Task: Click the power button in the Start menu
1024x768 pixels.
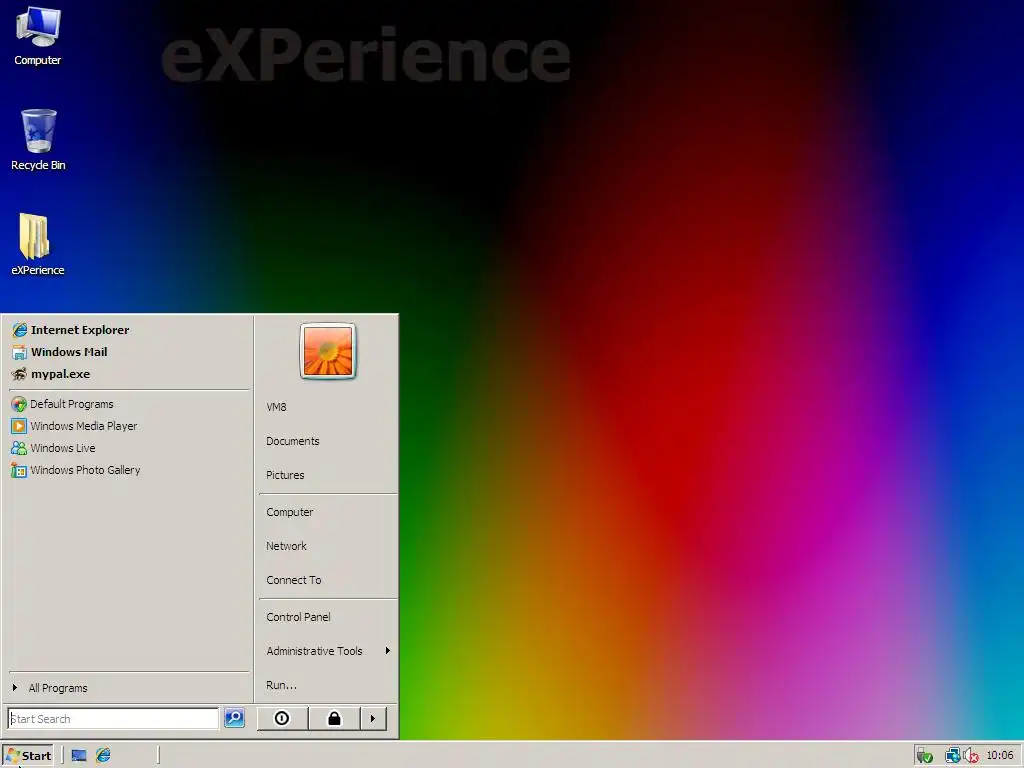Action: (281, 718)
